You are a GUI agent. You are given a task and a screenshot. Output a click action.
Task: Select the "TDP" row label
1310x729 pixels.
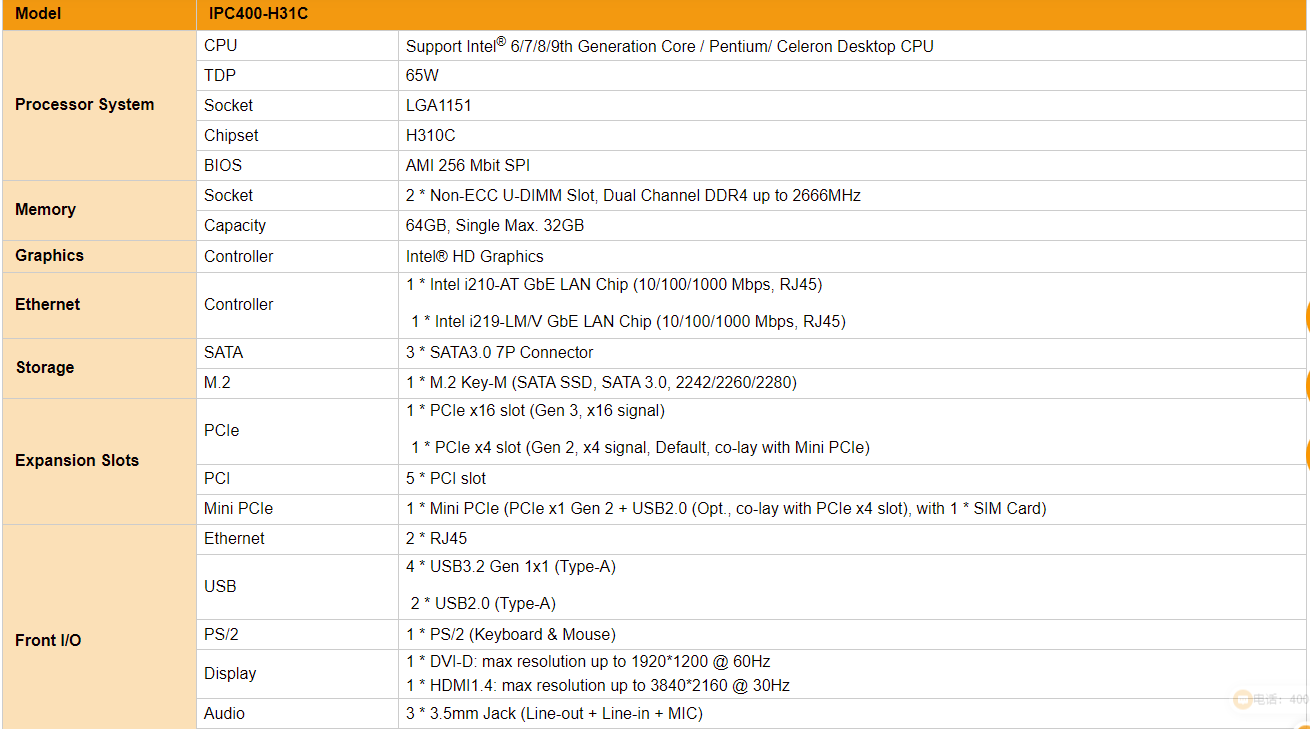click(220, 75)
